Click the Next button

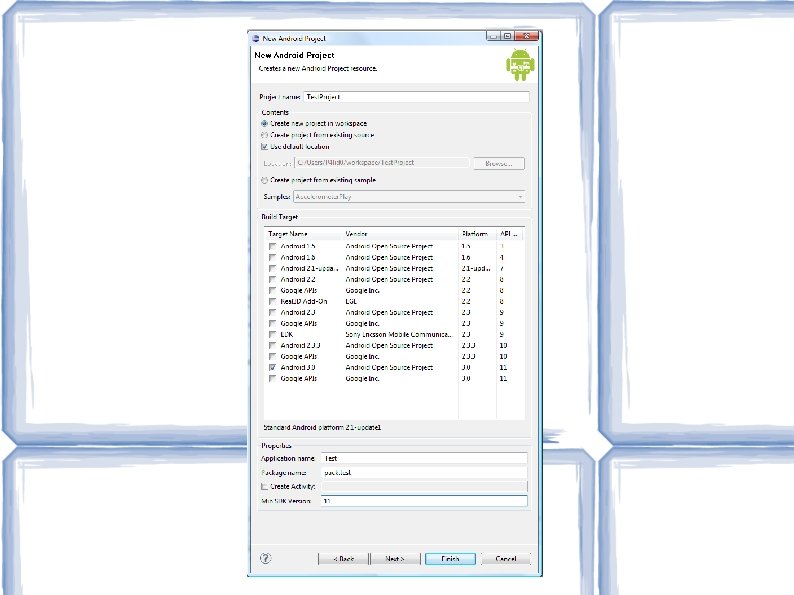395,559
